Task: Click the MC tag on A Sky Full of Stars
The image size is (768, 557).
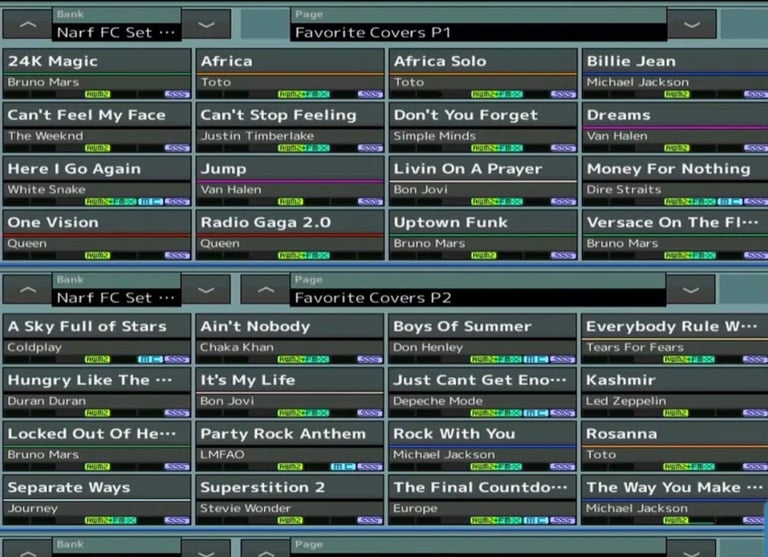Action: tap(150, 359)
